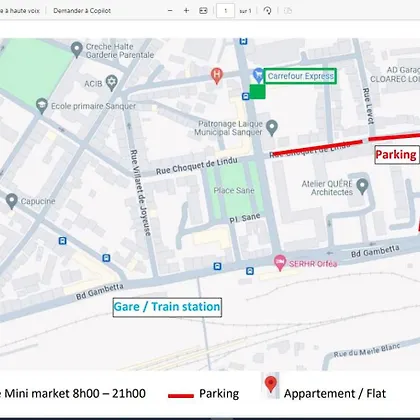This screenshot has height=420, width=420.
Task: Click the Ecole primaire Sanquer school pin
Action: [x=42, y=105]
